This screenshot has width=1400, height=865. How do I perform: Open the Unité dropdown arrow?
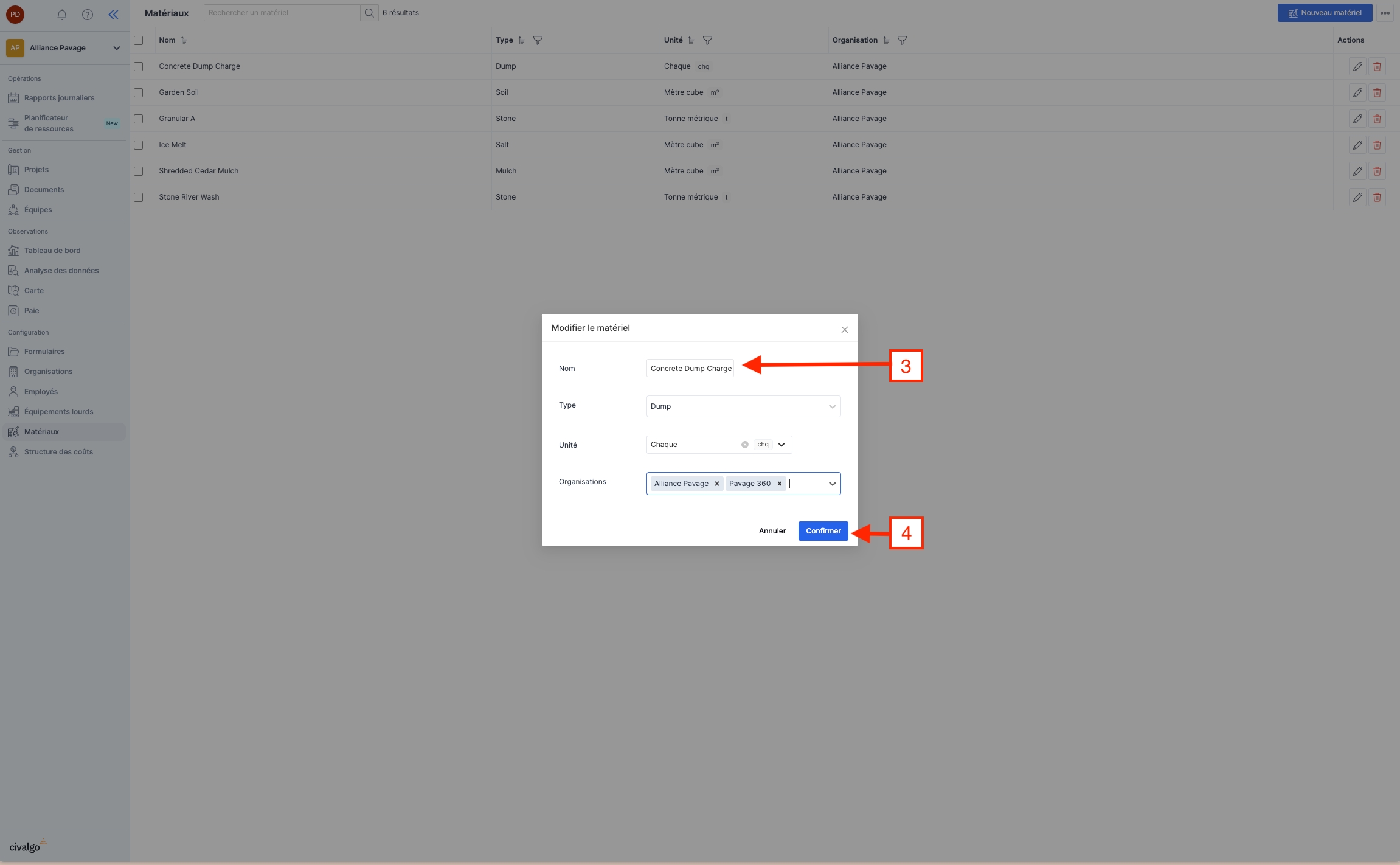[781, 445]
